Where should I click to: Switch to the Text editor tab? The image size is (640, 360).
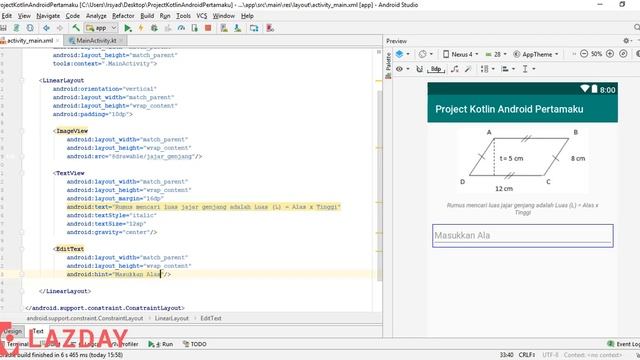tap(38, 331)
